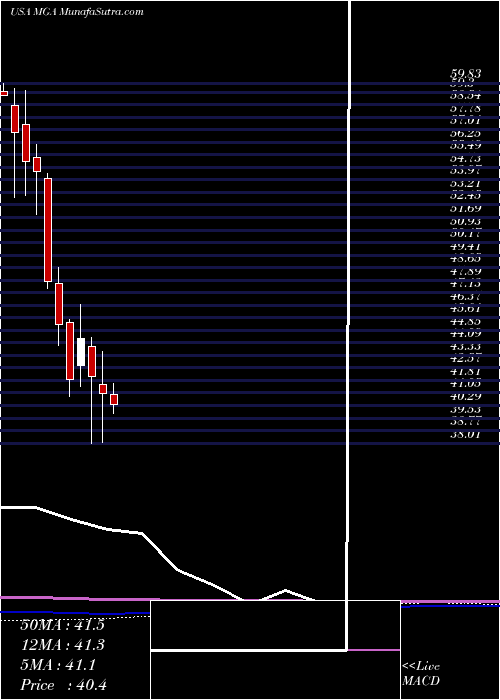Select the 39.53 price axis label
Image resolution: width=500 pixels, height=700 pixels.
click(x=465, y=408)
